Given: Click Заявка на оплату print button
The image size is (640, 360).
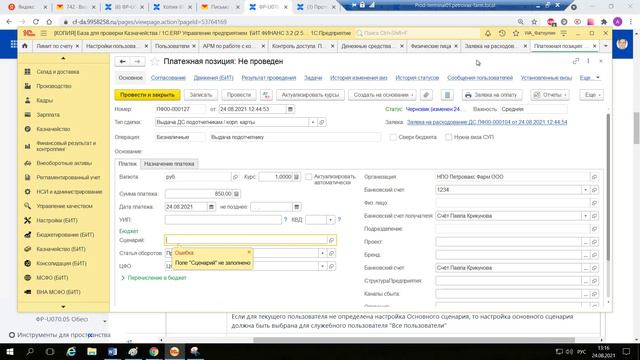Looking at the screenshot, I should coord(492,95).
